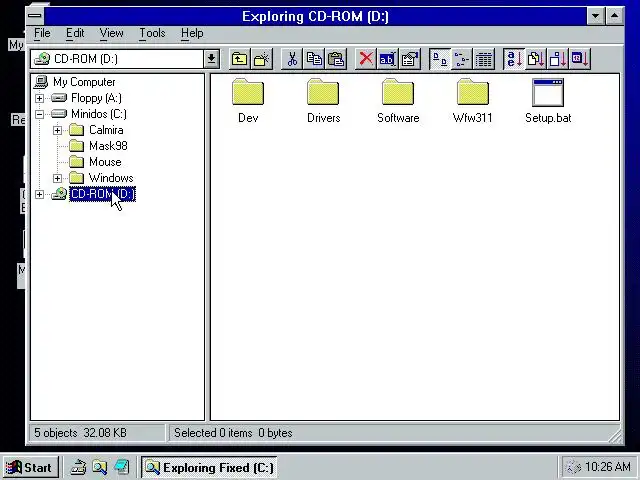The width and height of the screenshot is (640, 480).
Task: Paste from clipboard in the toolbar
Action: [336, 60]
